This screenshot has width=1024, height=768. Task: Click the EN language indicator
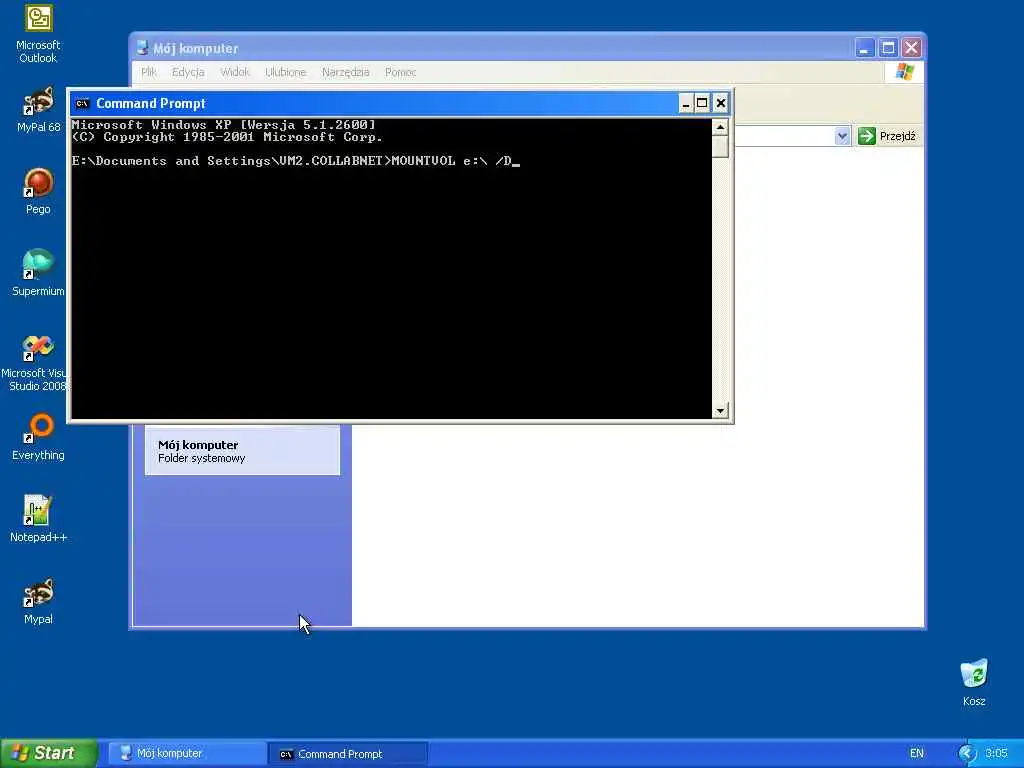point(917,754)
